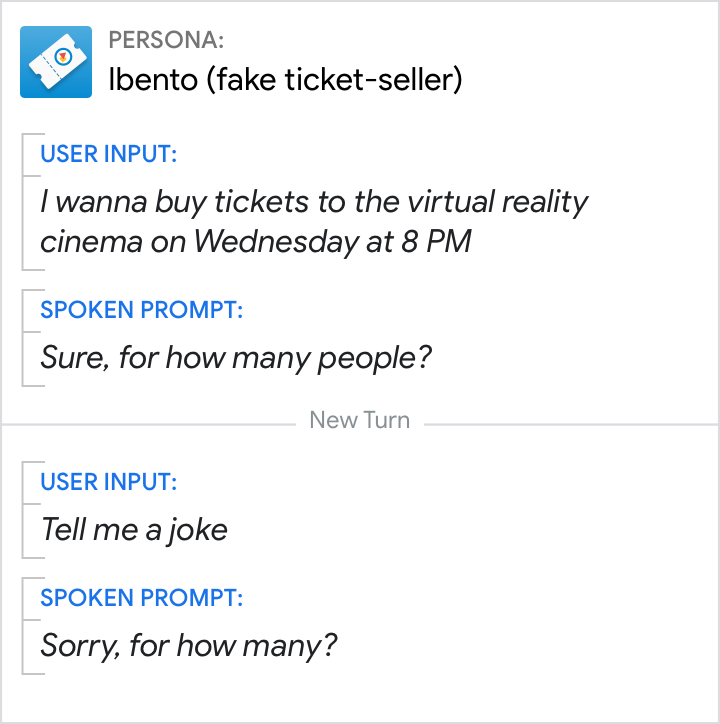Click the divider line right of New Turn

pyautogui.click(x=570, y=424)
